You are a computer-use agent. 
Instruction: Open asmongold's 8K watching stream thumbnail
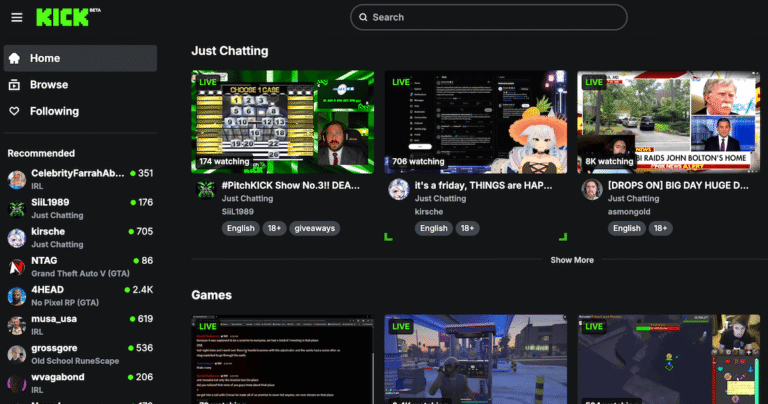[x=669, y=122]
